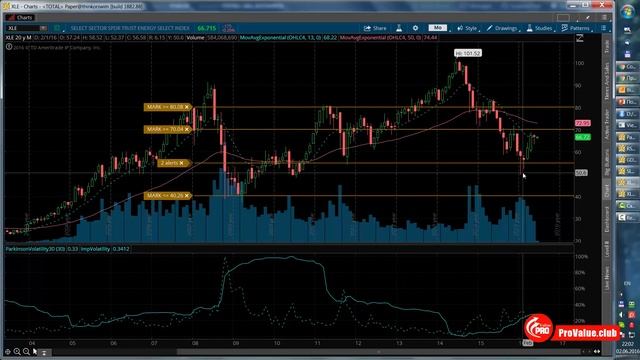Click the zoom in magnifier icon

tap(17, 351)
